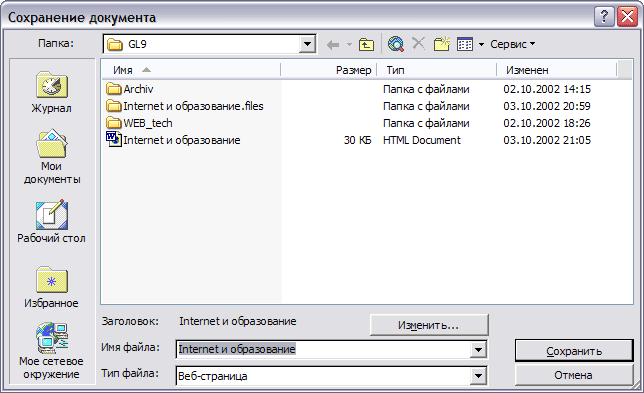Sort by the Размер column header
The image size is (644, 393).
[x=328, y=70]
